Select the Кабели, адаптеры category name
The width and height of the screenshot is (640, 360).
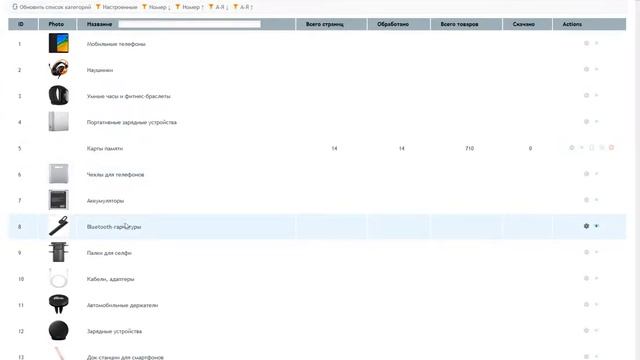(110, 279)
